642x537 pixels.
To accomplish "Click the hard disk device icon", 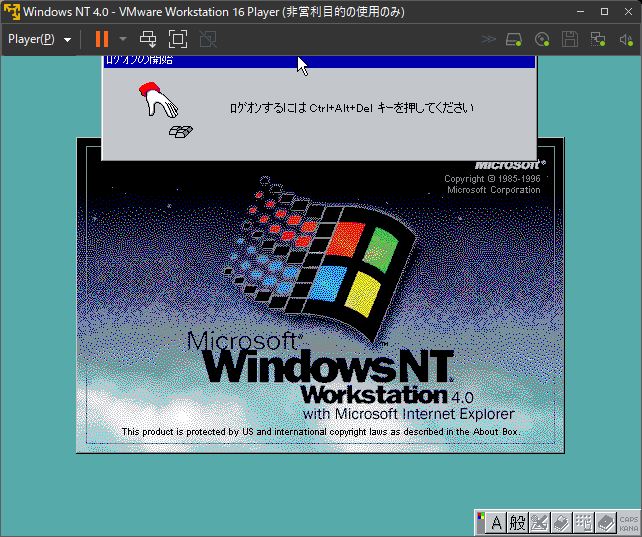I will [x=514, y=39].
